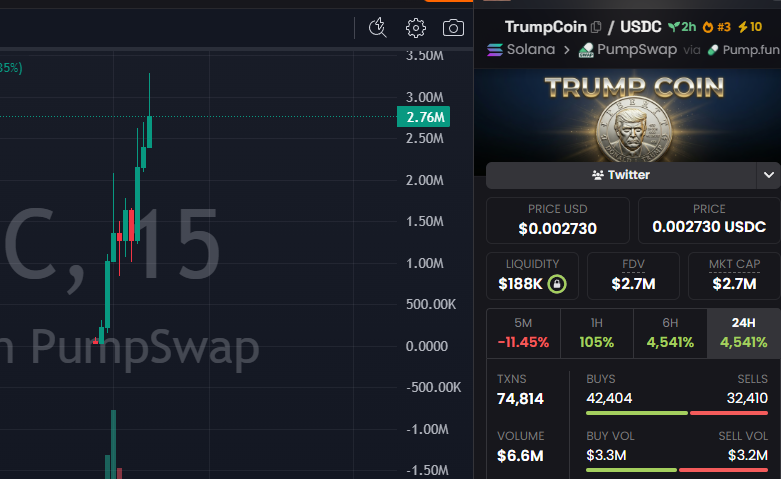Click the lightning boost 10 badge
The width and height of the screenshot is (781, 479).
[x=750, y=27]
